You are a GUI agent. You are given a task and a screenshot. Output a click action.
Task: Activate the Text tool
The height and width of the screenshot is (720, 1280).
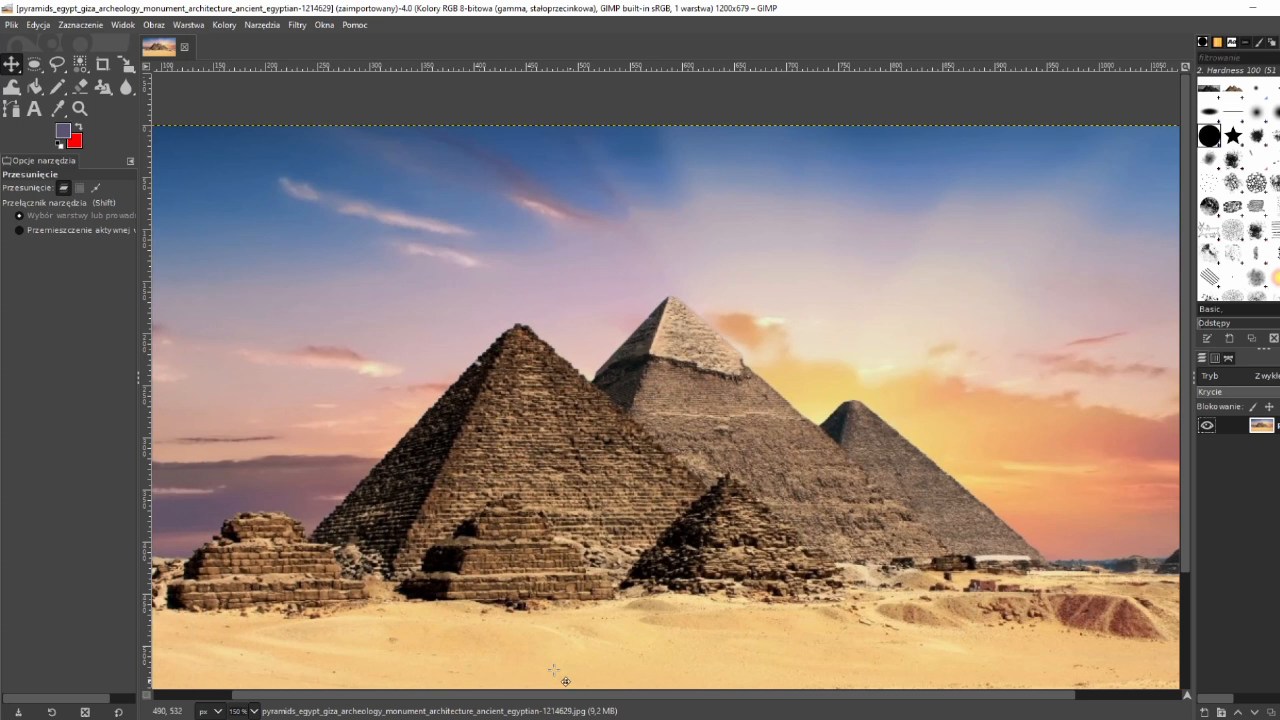pyautogui.click(x=34, y=109)
